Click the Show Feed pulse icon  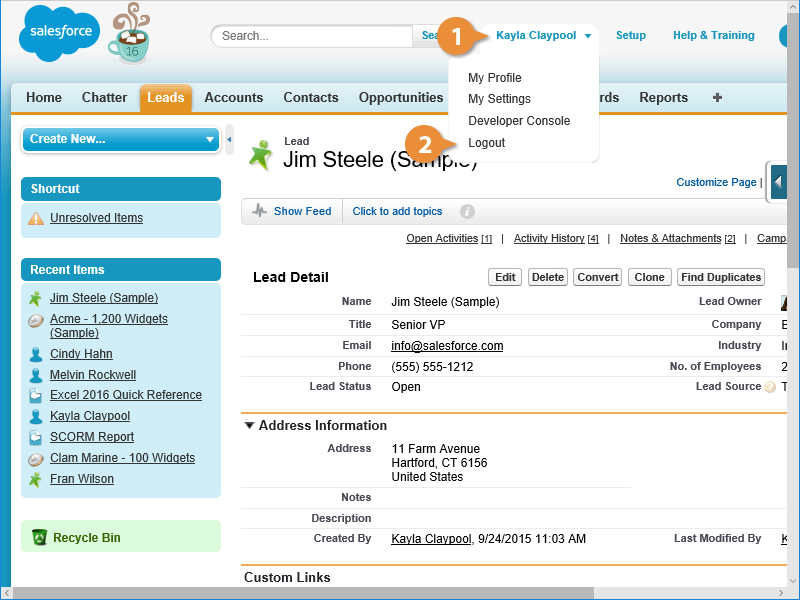260,211
